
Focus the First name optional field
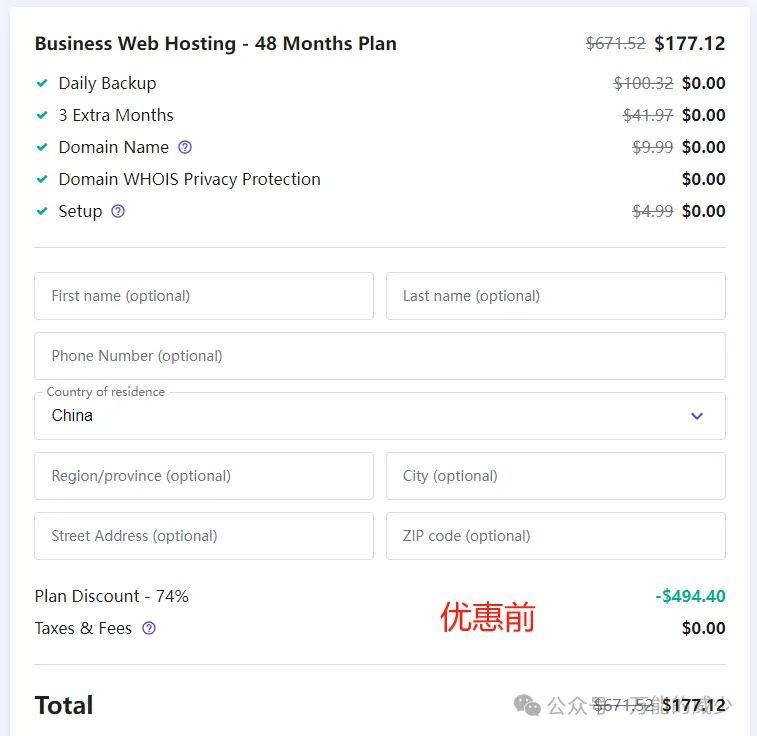pos(204,296)
